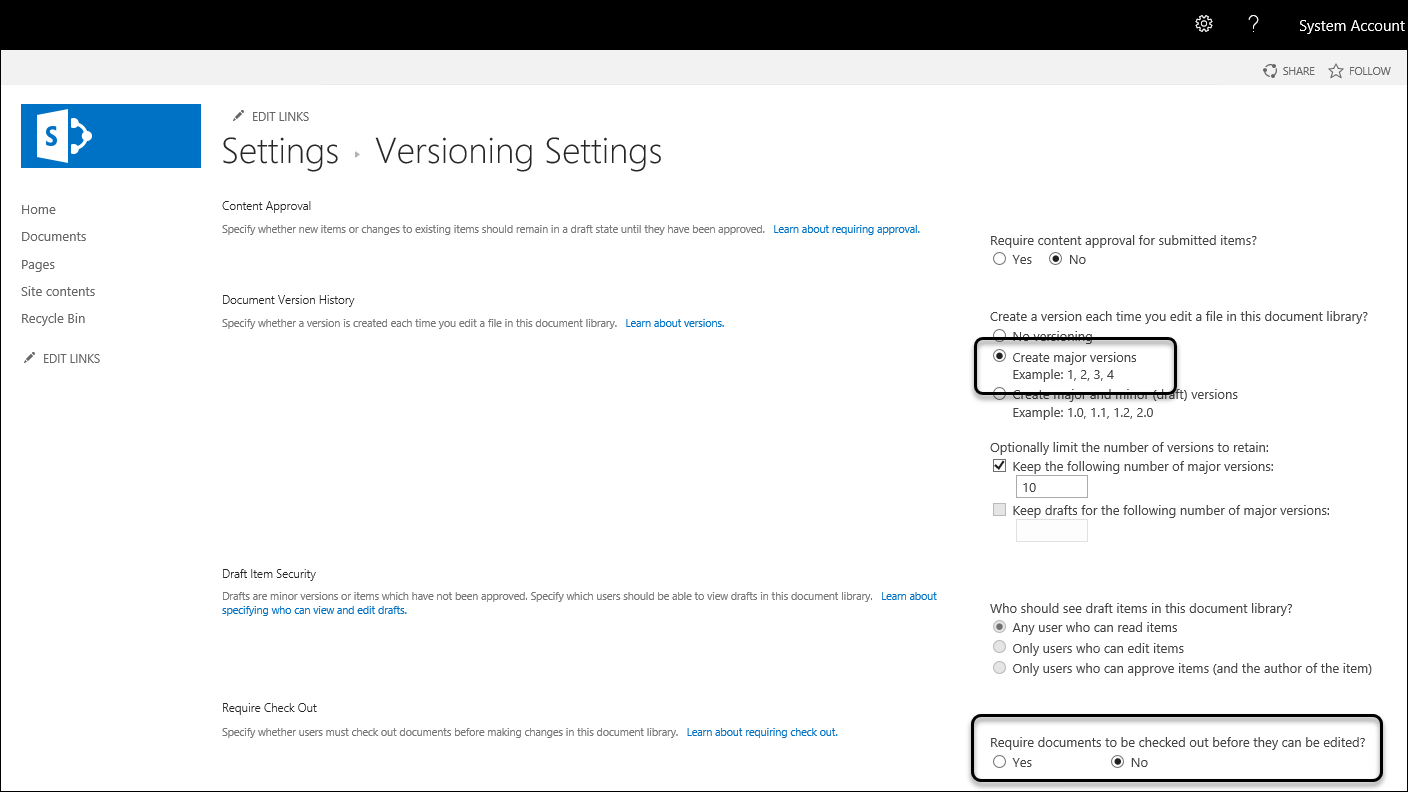Screen dimensions: 1408x792
Task: Click the Learn about requiring approval link
Action: (846, 229)
